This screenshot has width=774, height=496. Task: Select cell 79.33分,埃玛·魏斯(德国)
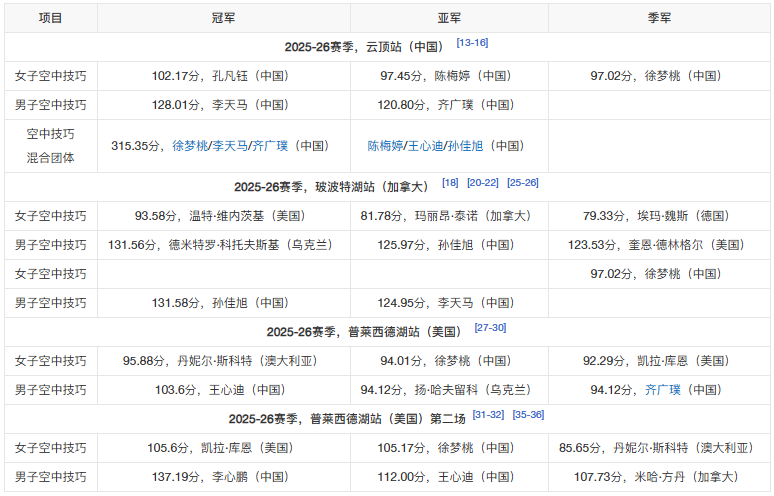click(659, 216)
